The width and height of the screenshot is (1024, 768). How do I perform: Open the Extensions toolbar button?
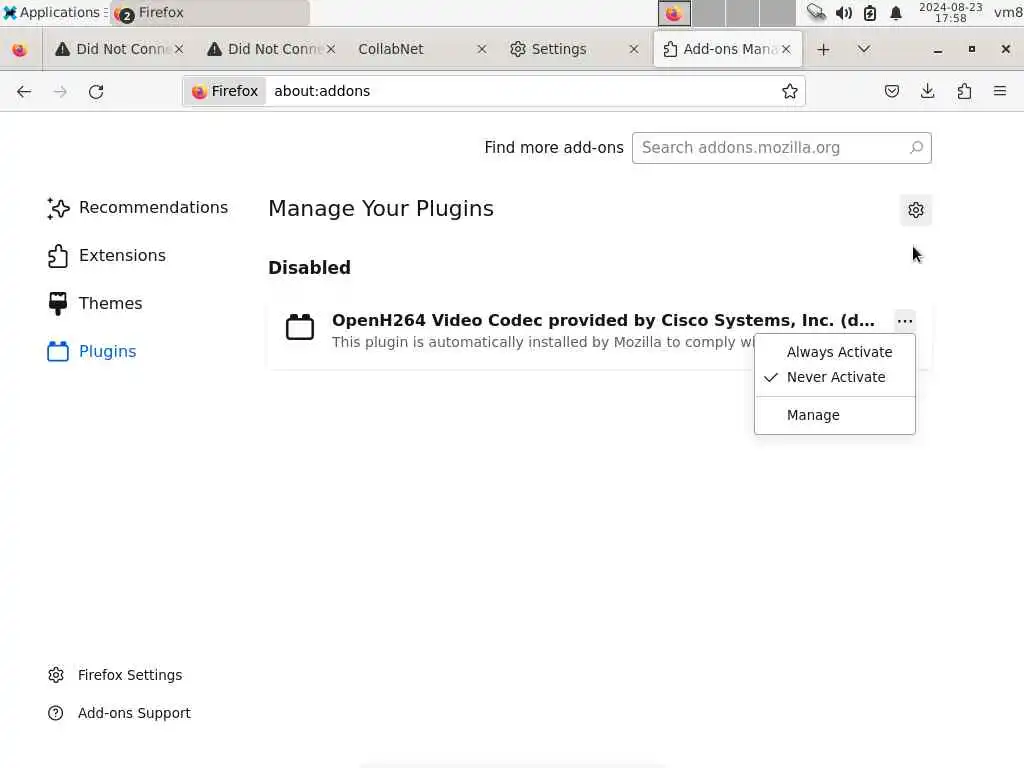(x=964, y=91)
